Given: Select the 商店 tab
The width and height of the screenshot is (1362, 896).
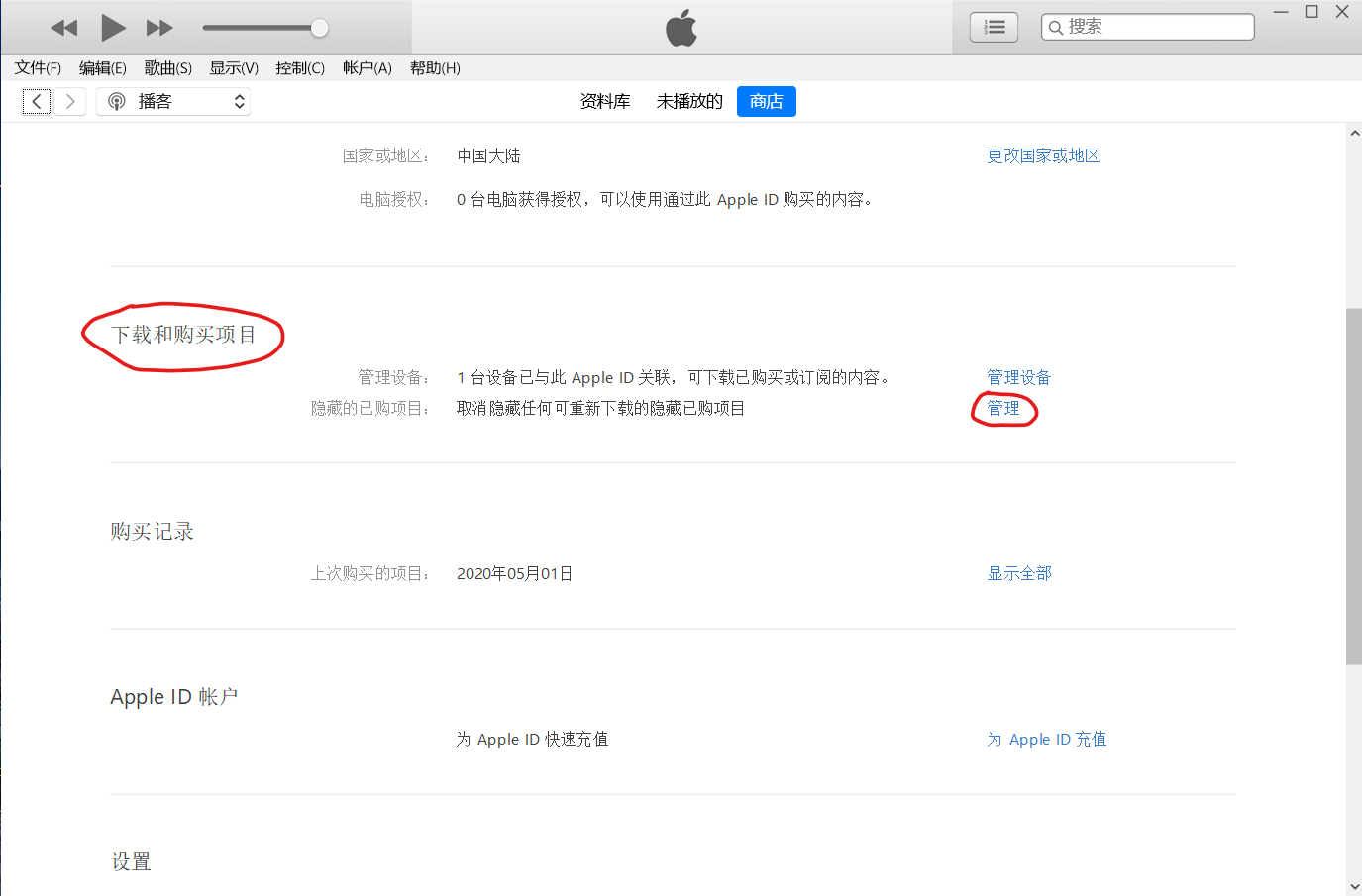Looking at the screenshot, I should (767, 101).
